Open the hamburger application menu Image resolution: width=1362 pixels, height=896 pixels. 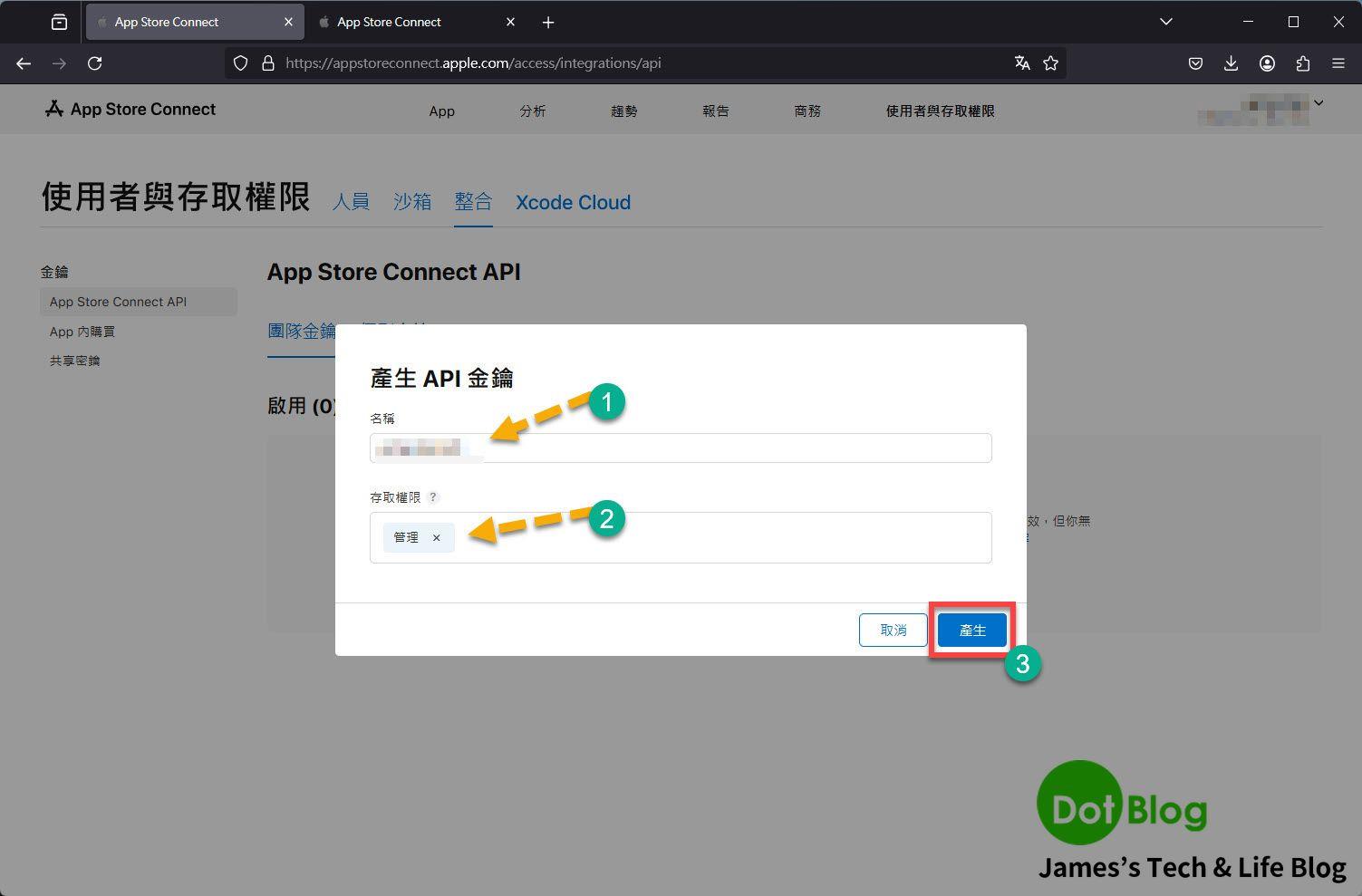[x=1338, y=63]
